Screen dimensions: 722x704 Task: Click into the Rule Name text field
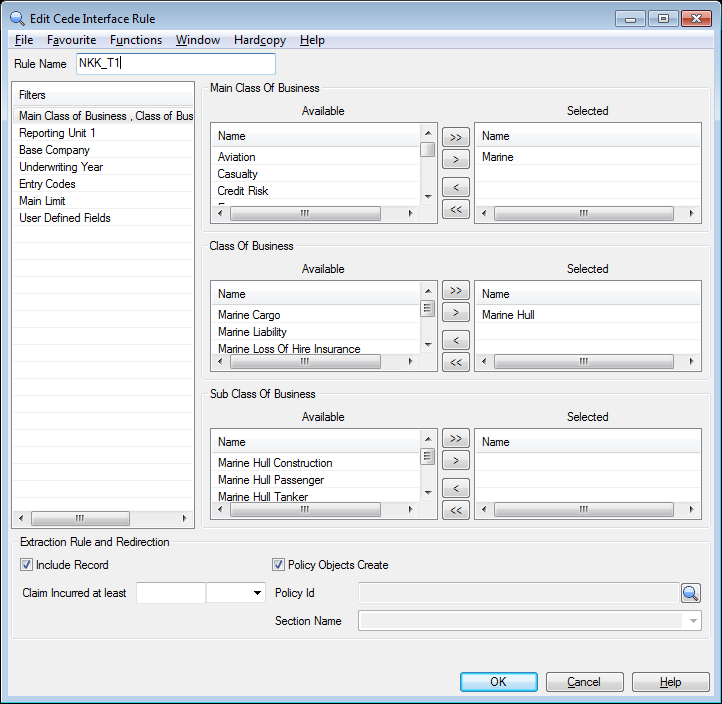click(x=175, y=64)
